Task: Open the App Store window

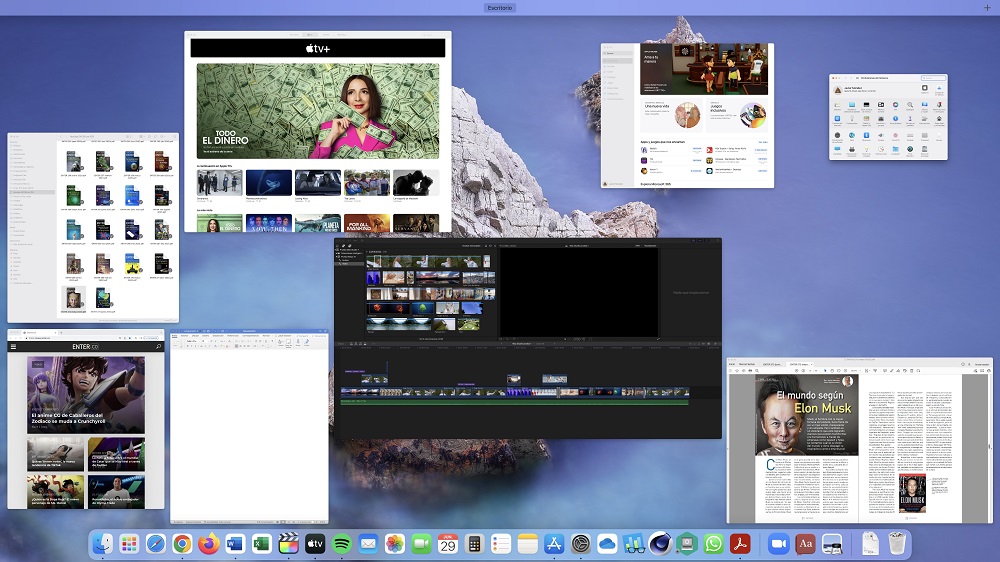Action: (x=687, y=115)
